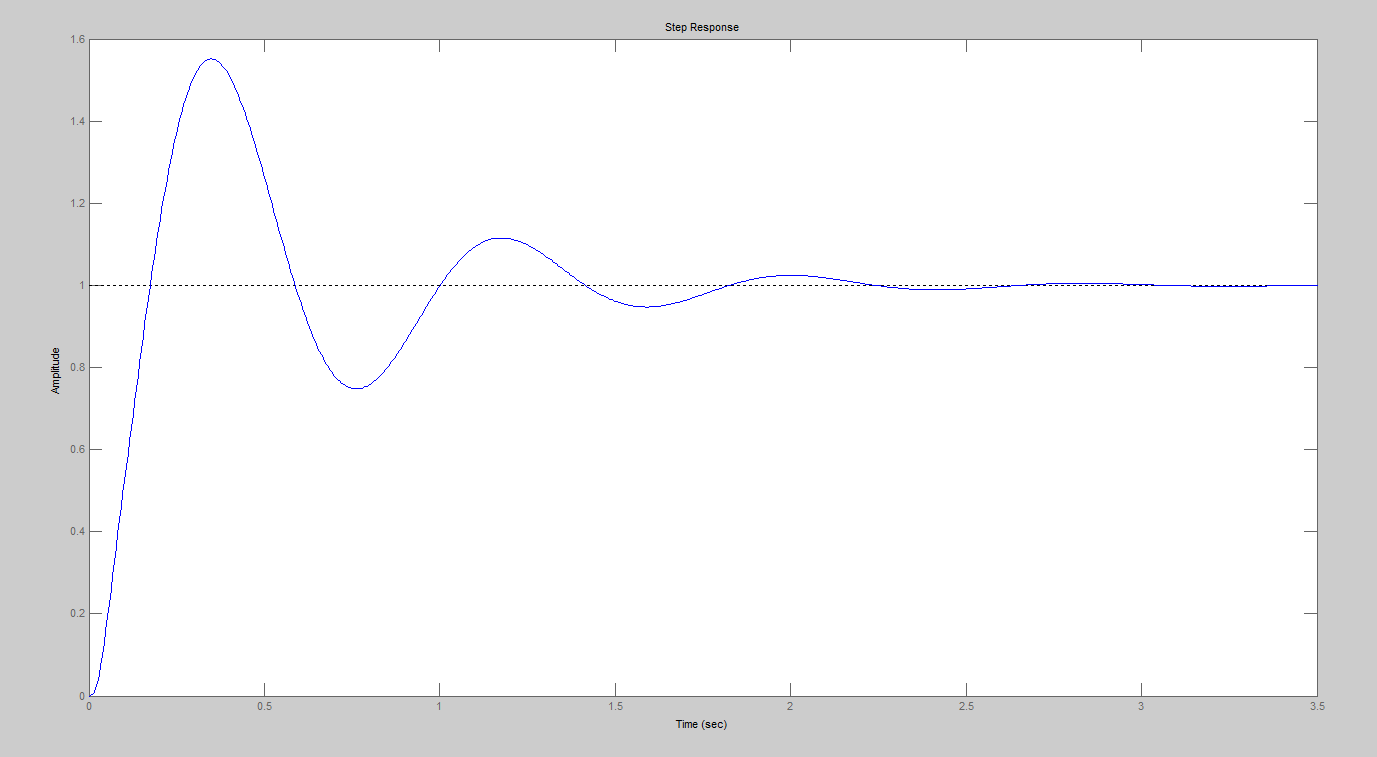Click the 0.5 time tick label
The height and width of the screenshot is (757, 1377).
tap(264, 705)
